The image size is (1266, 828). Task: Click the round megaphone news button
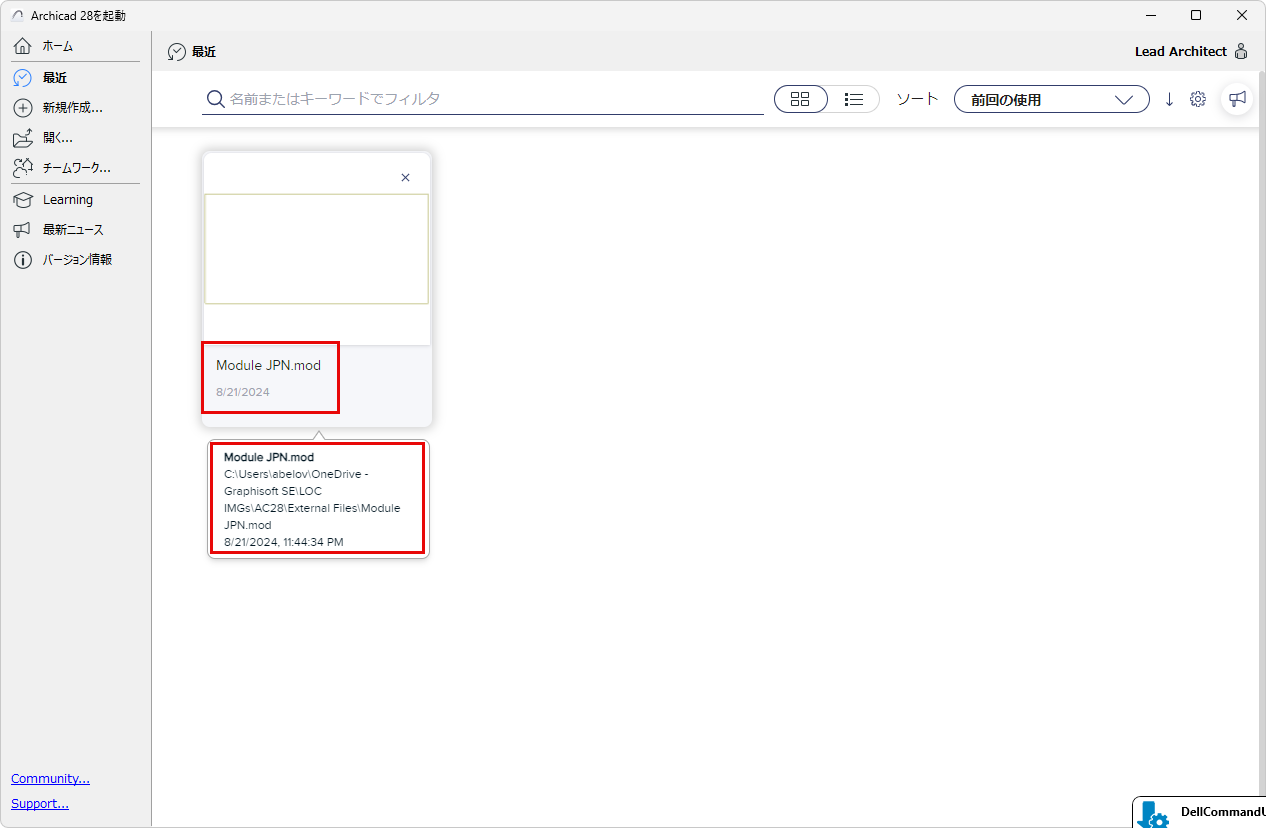click(1238, 98)
